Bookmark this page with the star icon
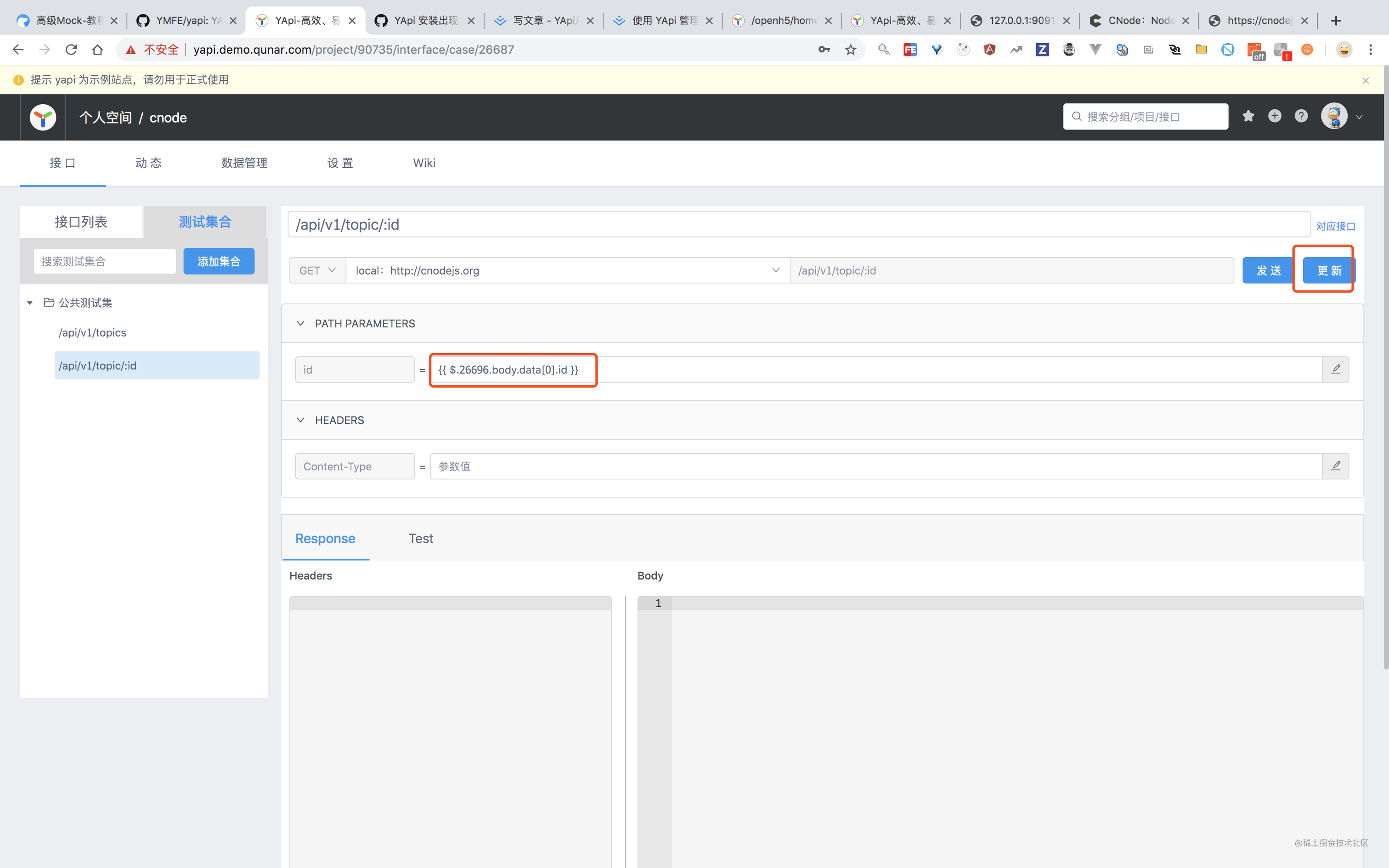 pyautogui.click(x=851, y=50)
